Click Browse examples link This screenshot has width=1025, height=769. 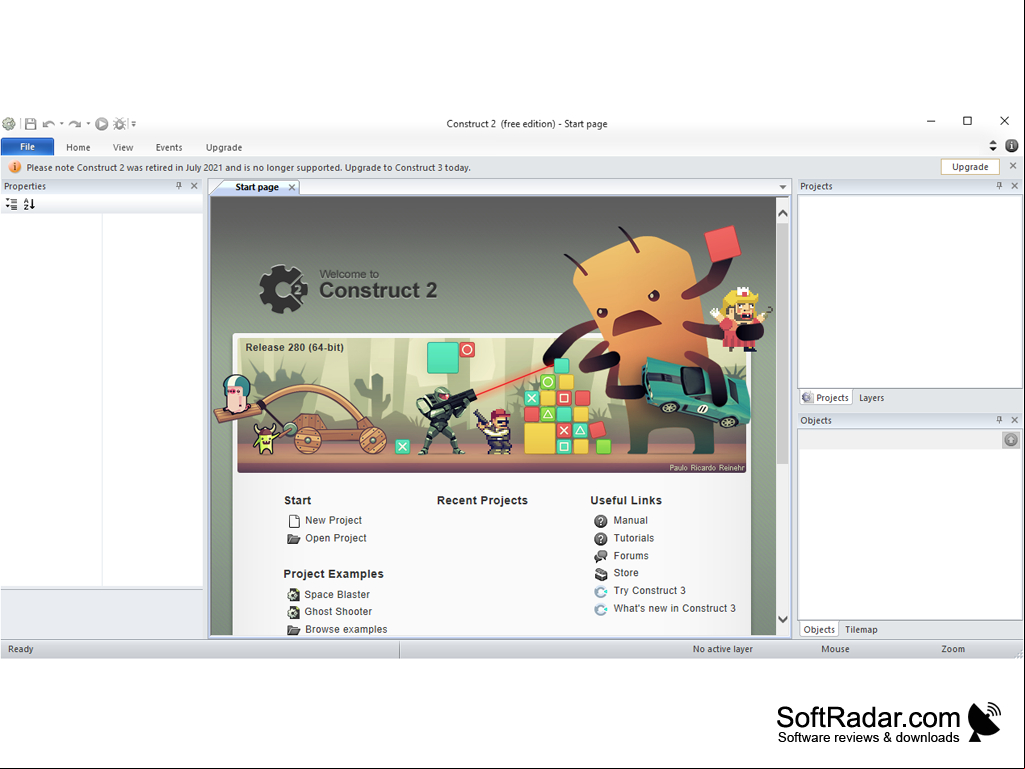tap(346, 629)
